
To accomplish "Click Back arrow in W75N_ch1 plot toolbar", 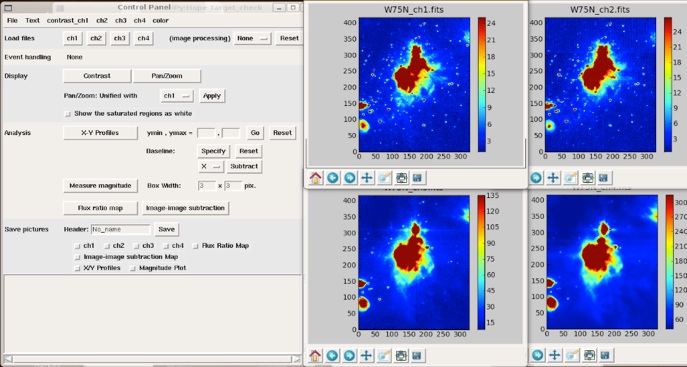I will click(333, 178).
